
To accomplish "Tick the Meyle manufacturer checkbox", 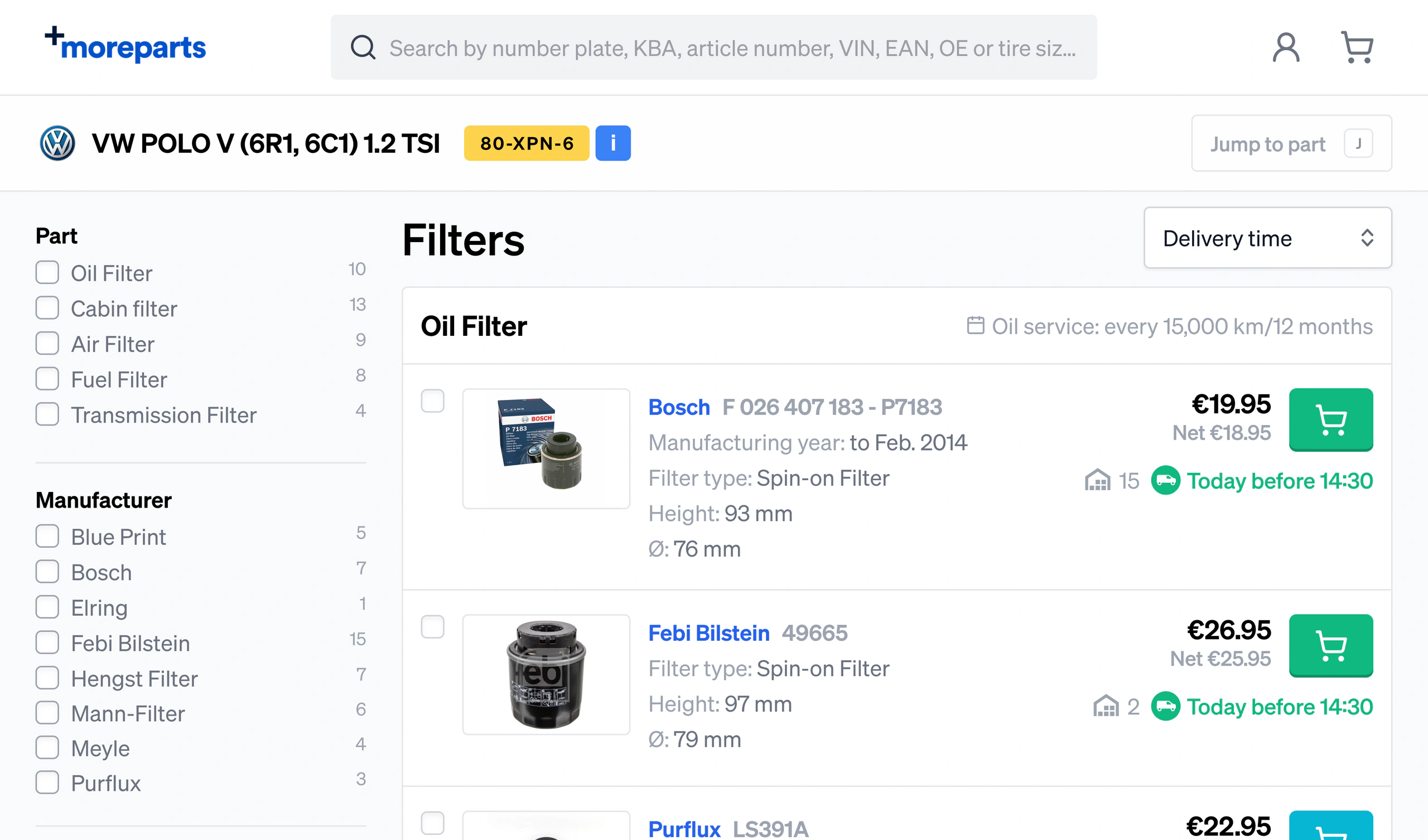I will coord(47,747).
